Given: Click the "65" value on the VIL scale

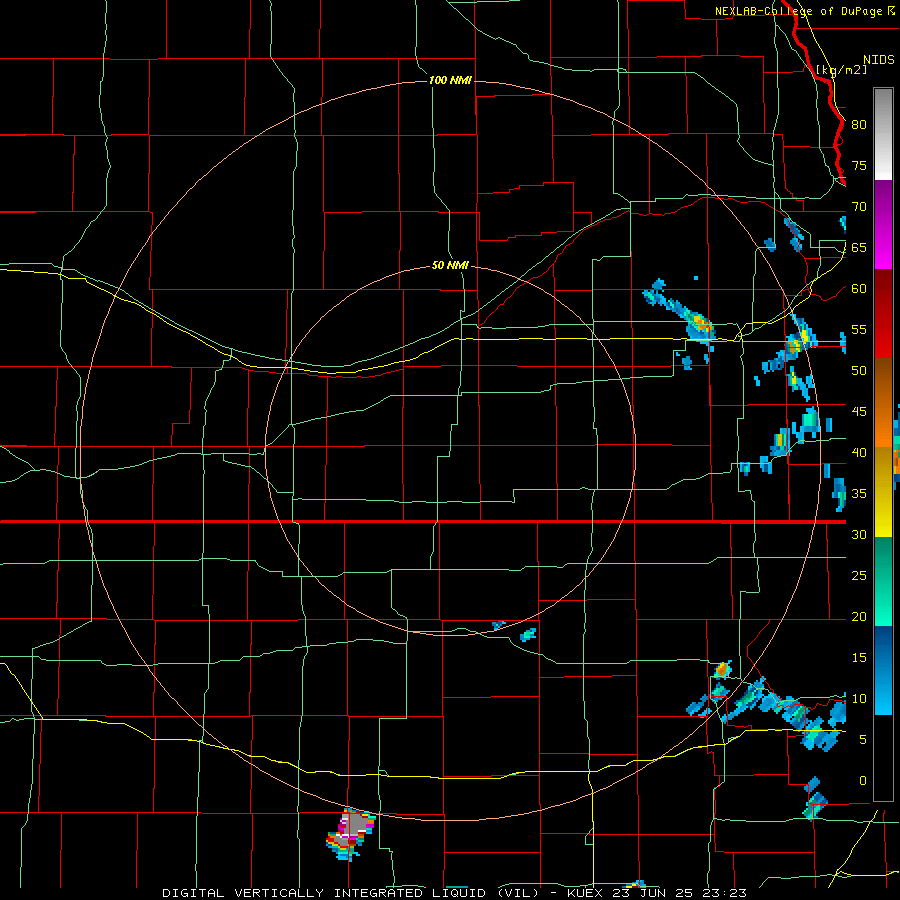Looking at the screenshot, I should pyautogui.click(x=859, y=248).
